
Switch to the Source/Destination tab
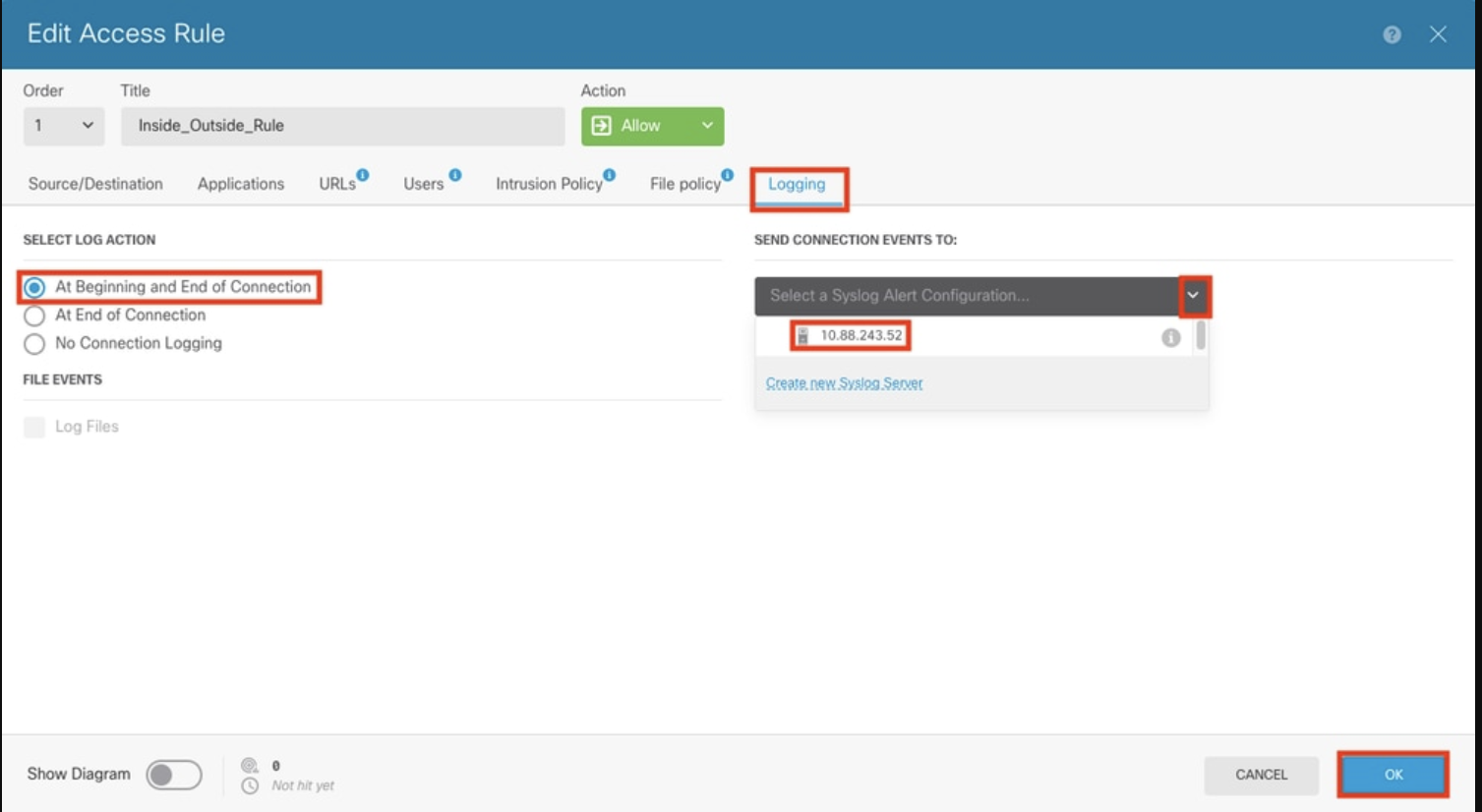(95, 184)
